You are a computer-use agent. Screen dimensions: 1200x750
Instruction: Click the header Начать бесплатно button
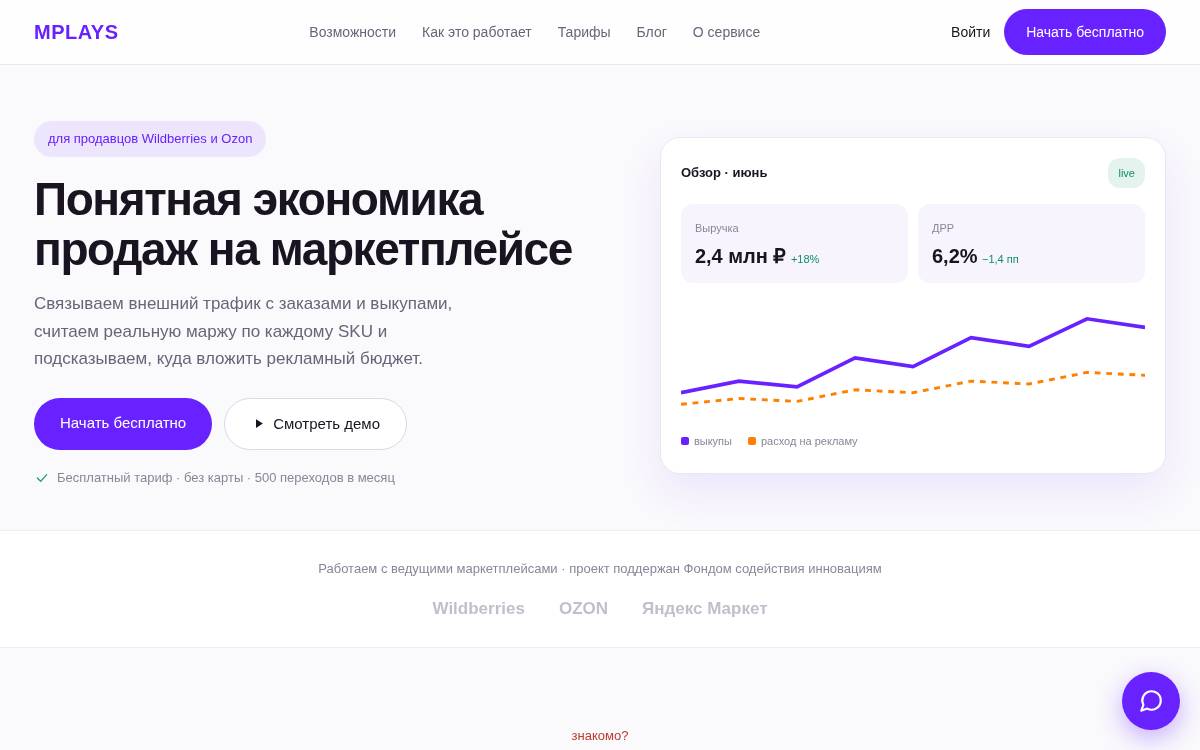tap(1085, 32)
